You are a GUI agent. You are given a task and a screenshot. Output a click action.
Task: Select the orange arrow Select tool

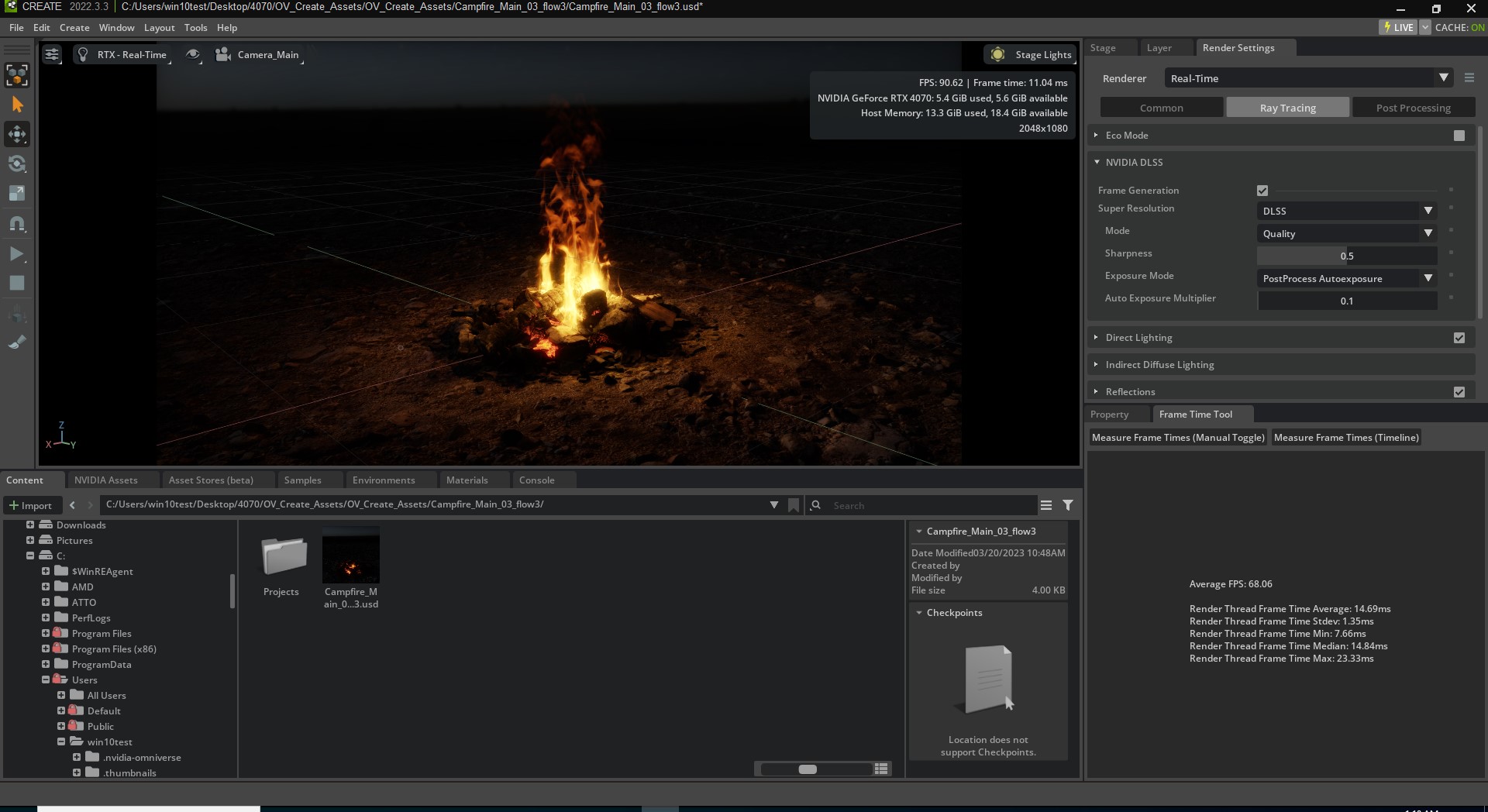[x=17, y=105]
